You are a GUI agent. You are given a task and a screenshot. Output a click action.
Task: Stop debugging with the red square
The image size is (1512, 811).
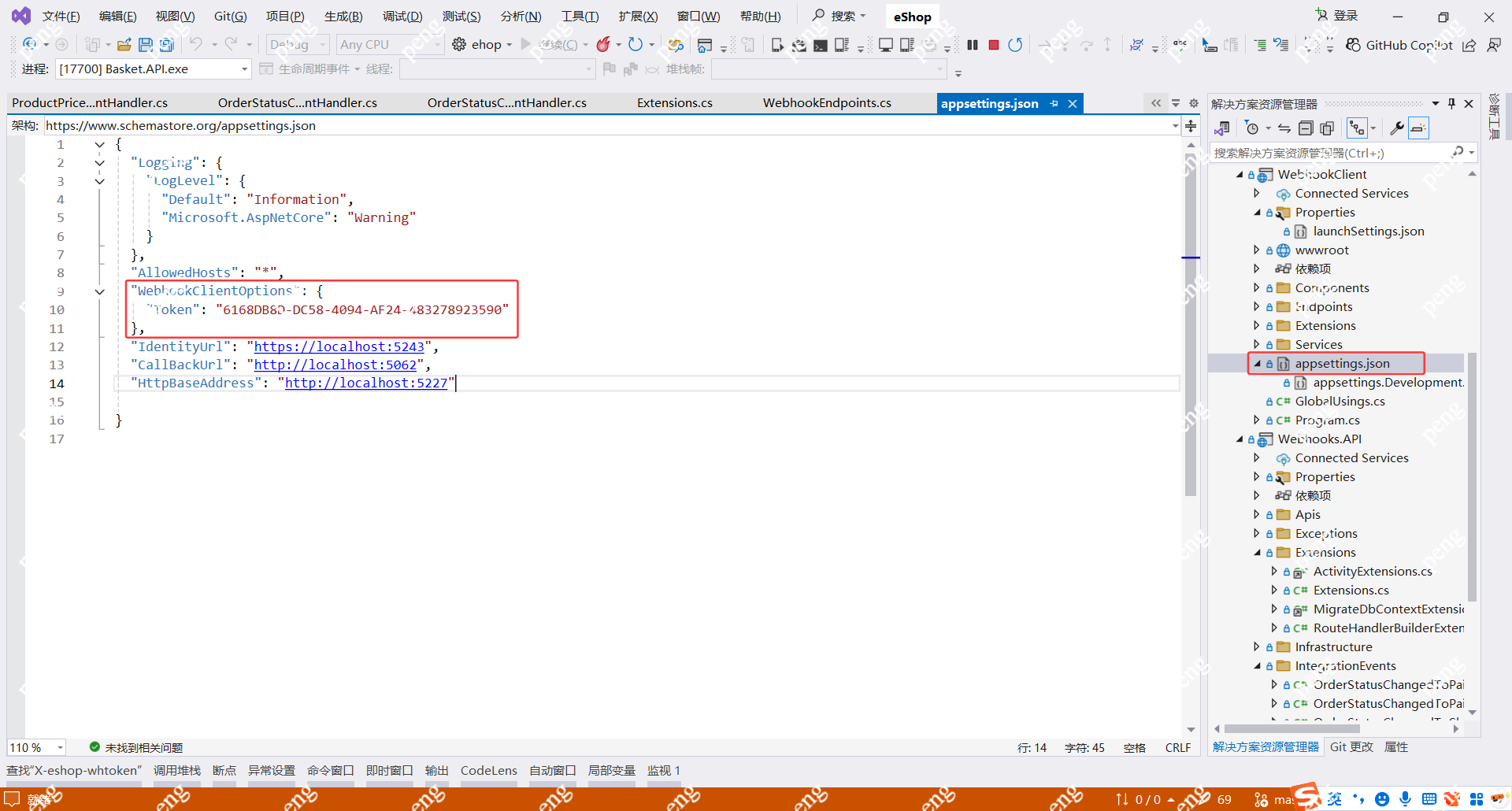[994, 45]
